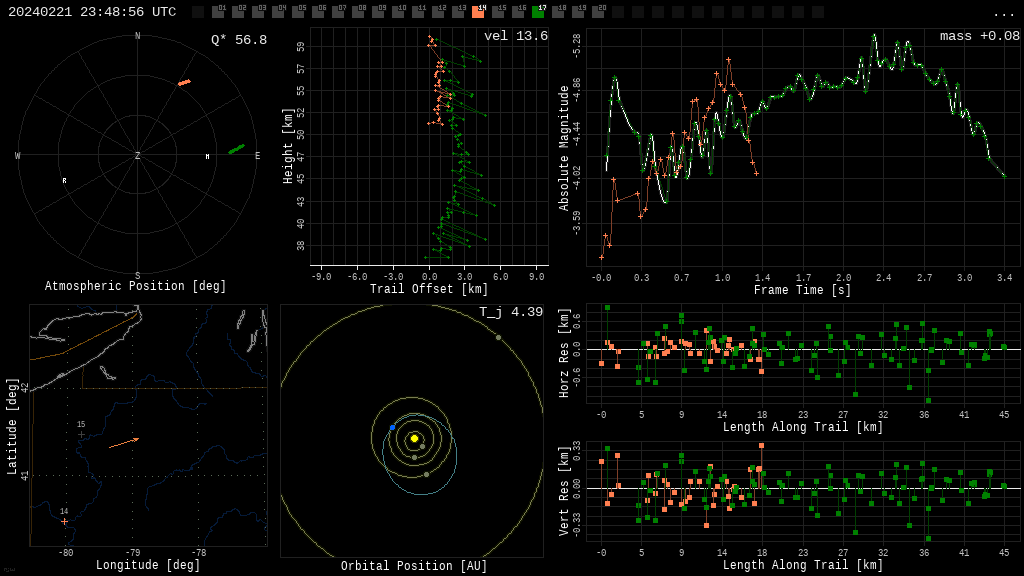Click the yellow Sun in orbital plot

coord(414,438)
